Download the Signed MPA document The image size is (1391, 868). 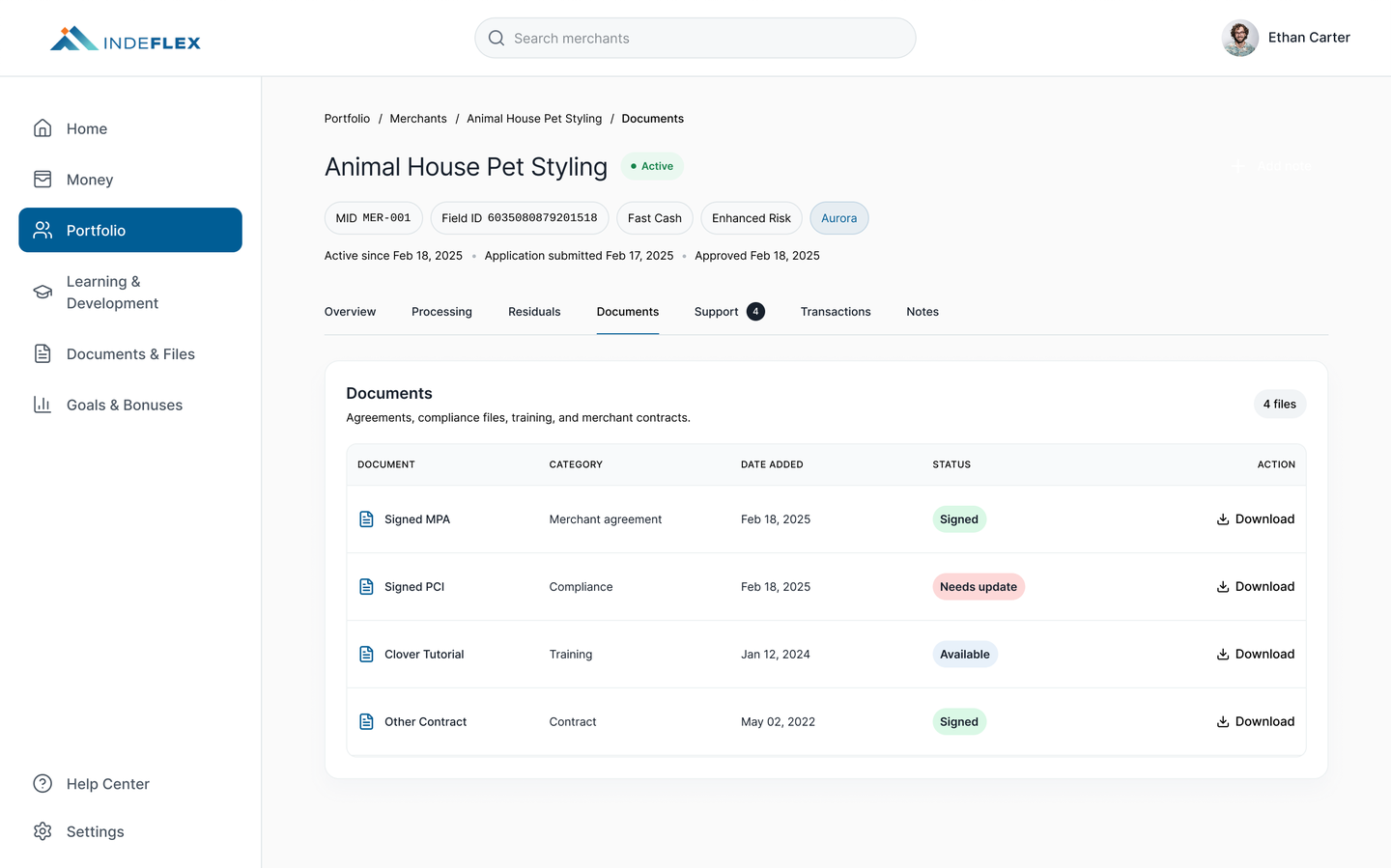coord(1256,519)
